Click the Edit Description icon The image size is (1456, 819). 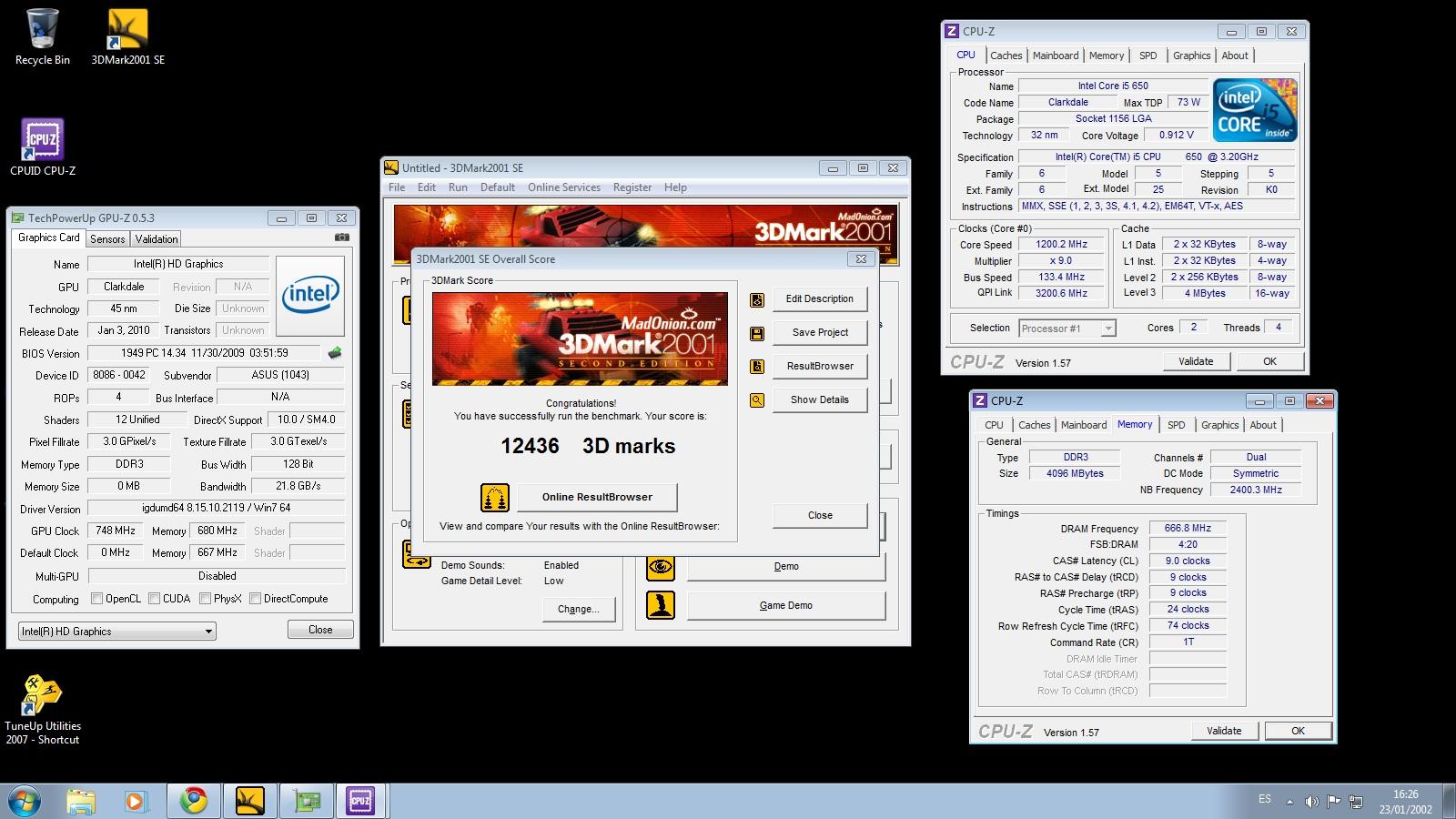(757, 299)
